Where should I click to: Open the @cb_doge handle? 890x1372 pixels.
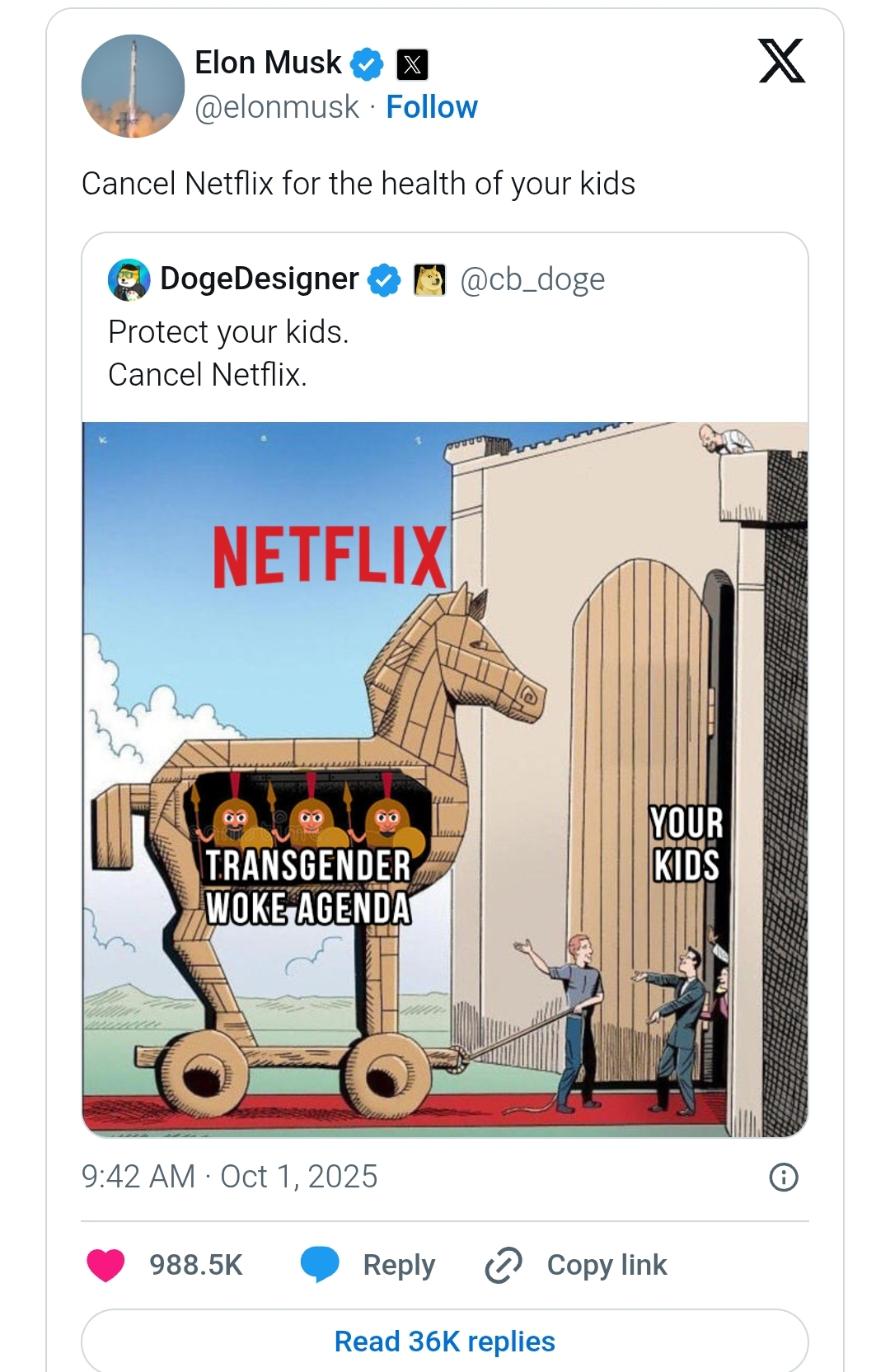tap(532, 280)
